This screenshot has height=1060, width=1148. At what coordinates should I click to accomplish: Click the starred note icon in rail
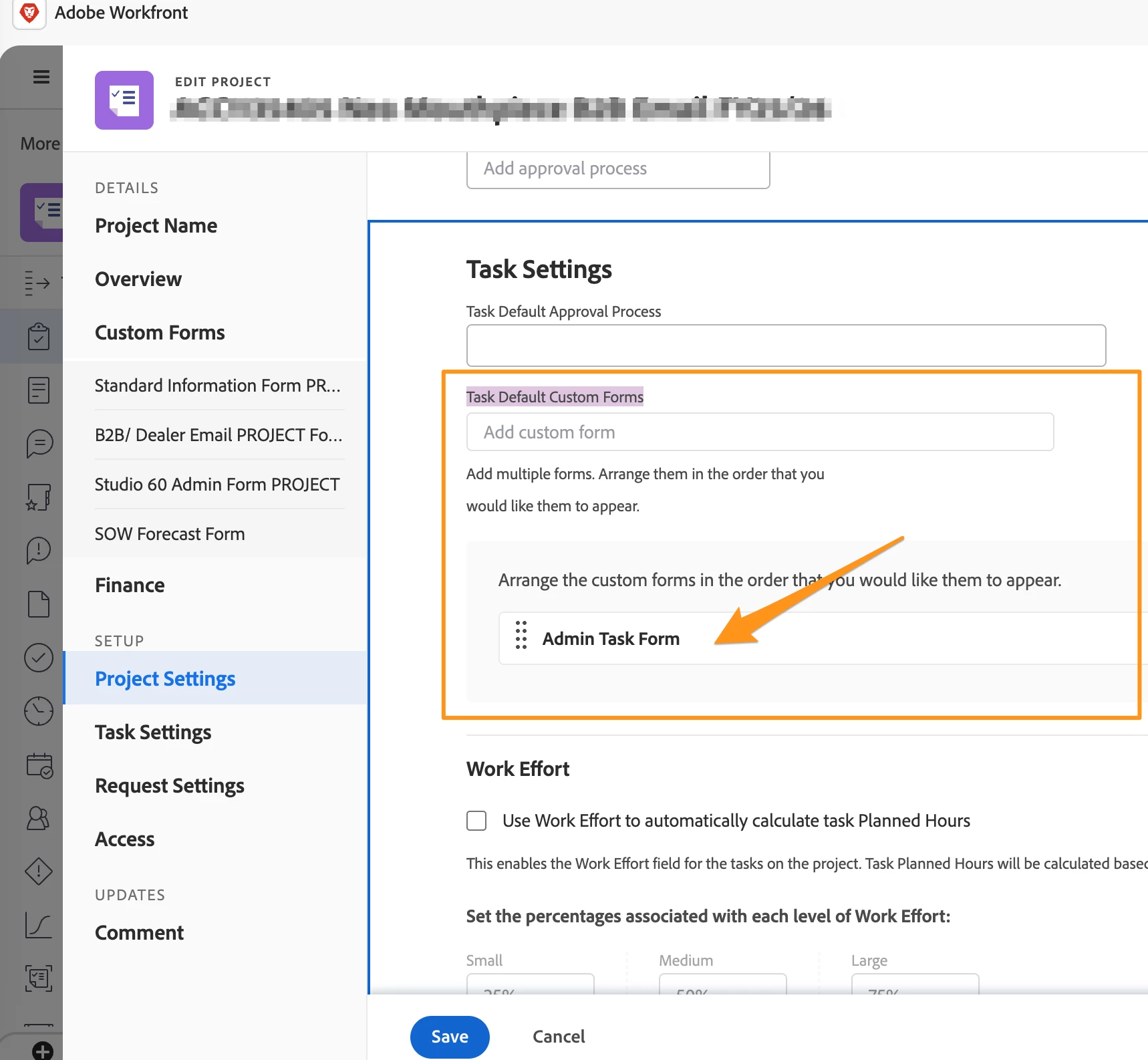pyautogui.click(x=39, y=497)
